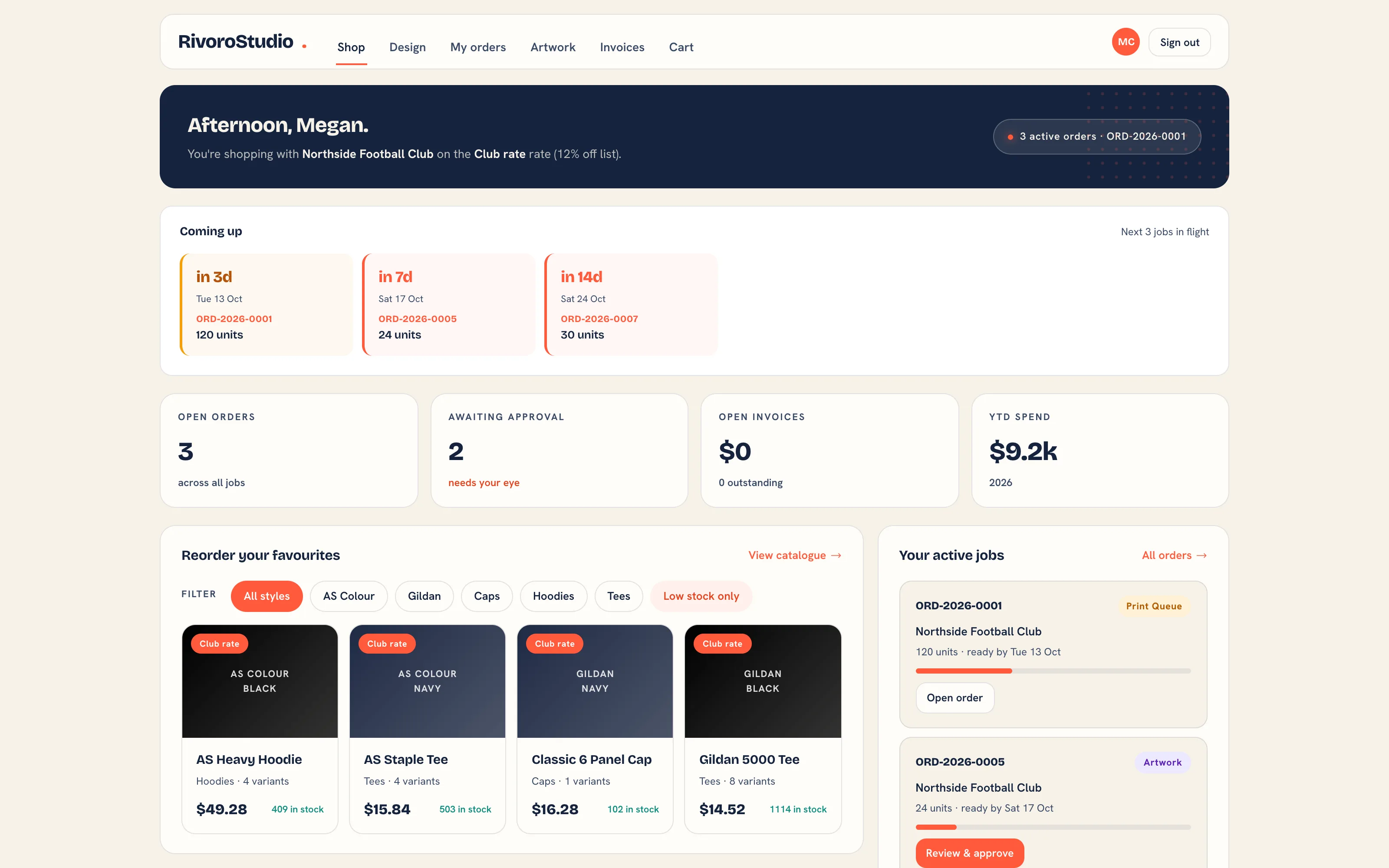Click the 1114 in stock label
This screenshot has height=868, width=1389.
click(x=798, y=809)
